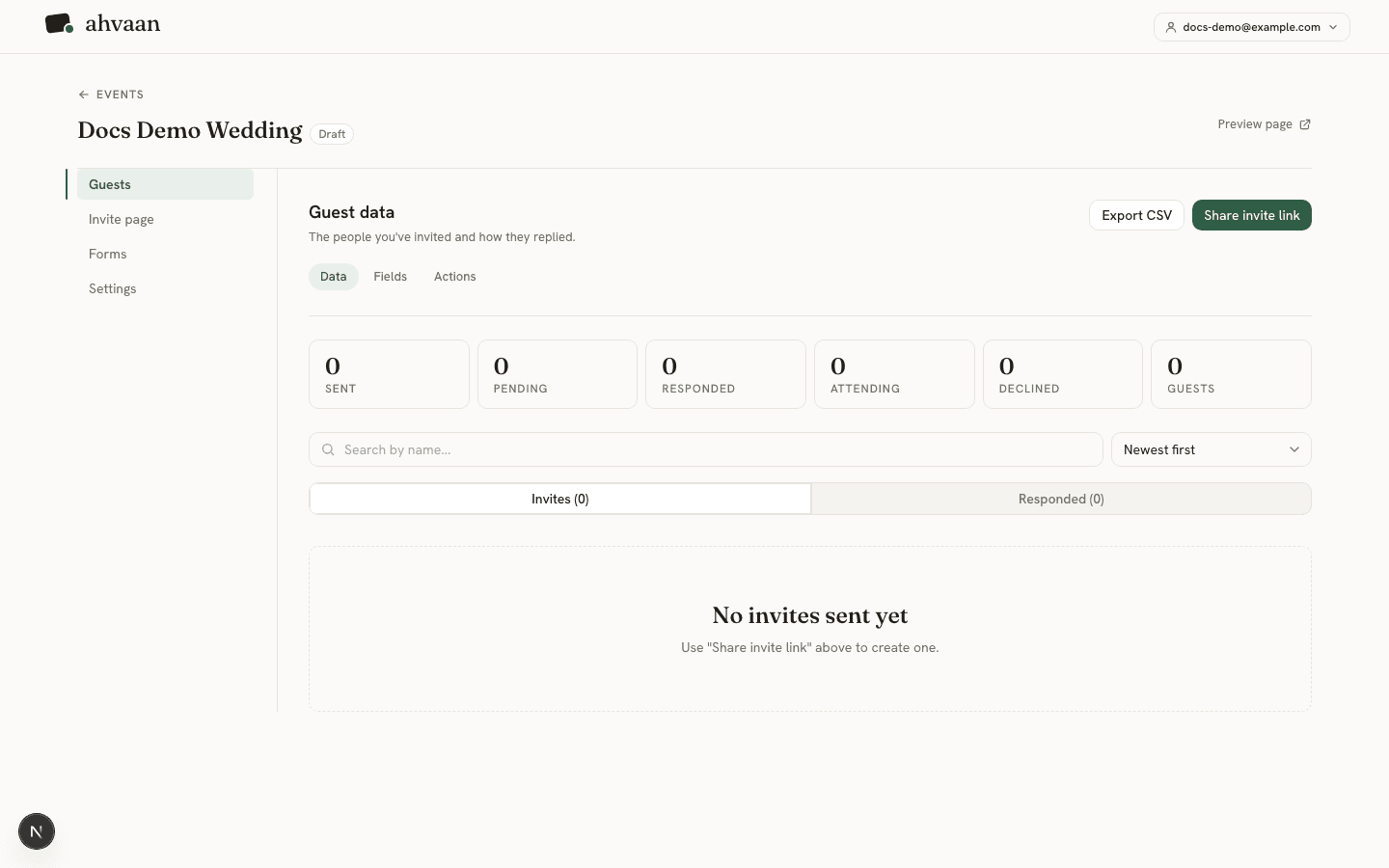The image size is (1389, 868).
Task: Switch to the Actions sub-tab
Action: tap(455, 277)
